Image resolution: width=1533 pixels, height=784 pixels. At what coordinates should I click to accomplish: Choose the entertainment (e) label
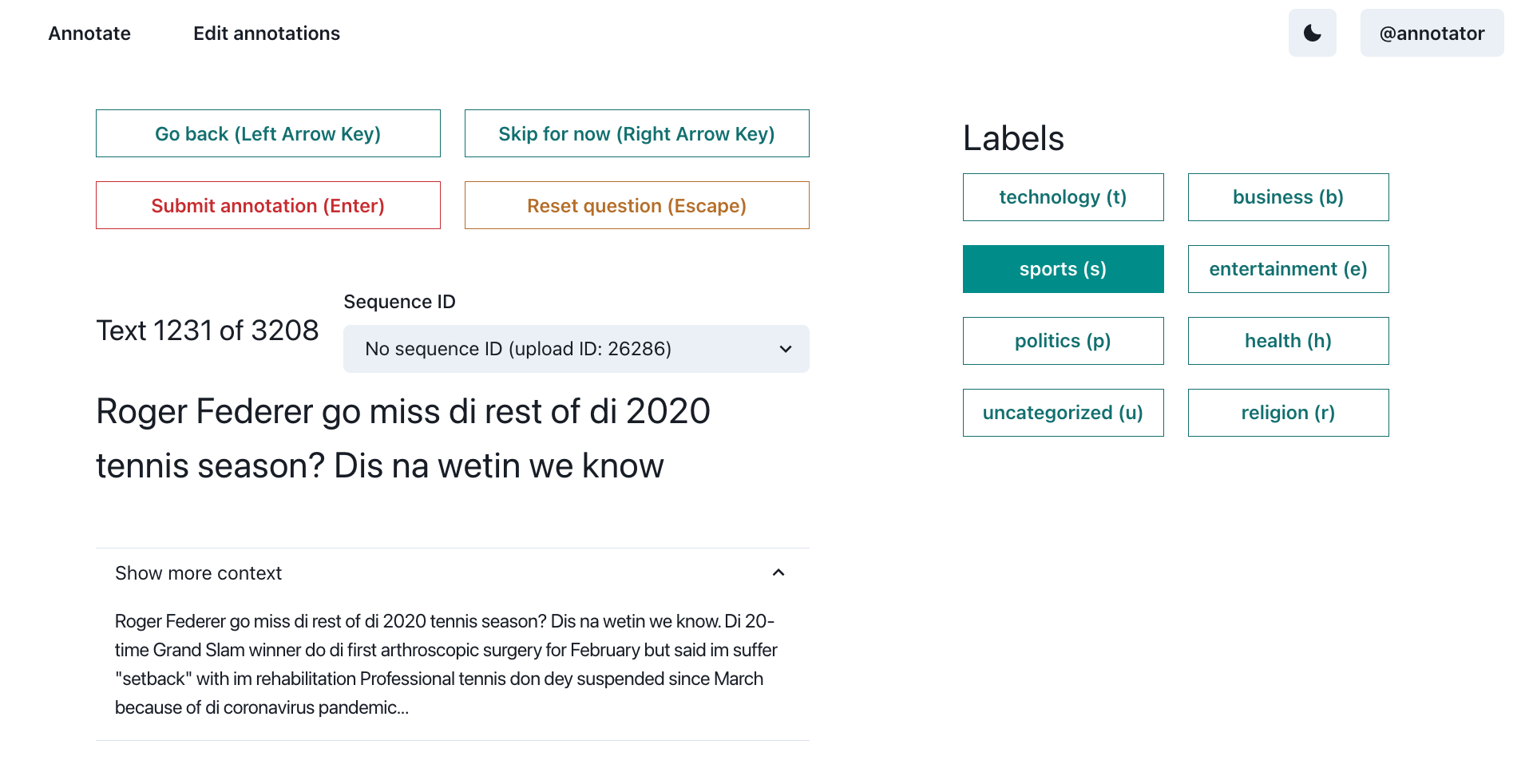tap(1288, 269)
